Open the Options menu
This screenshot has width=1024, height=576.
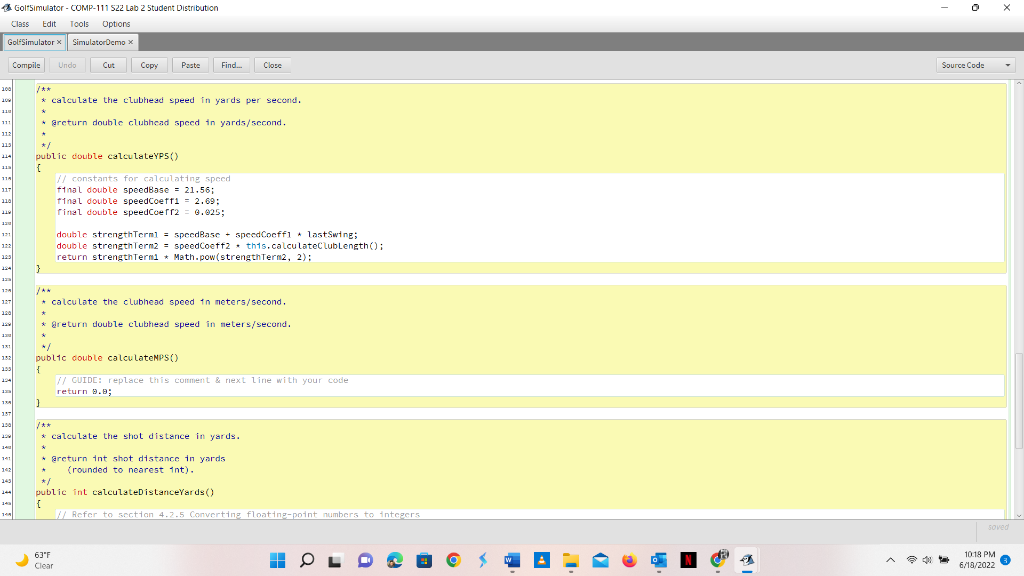coord(116,24)
